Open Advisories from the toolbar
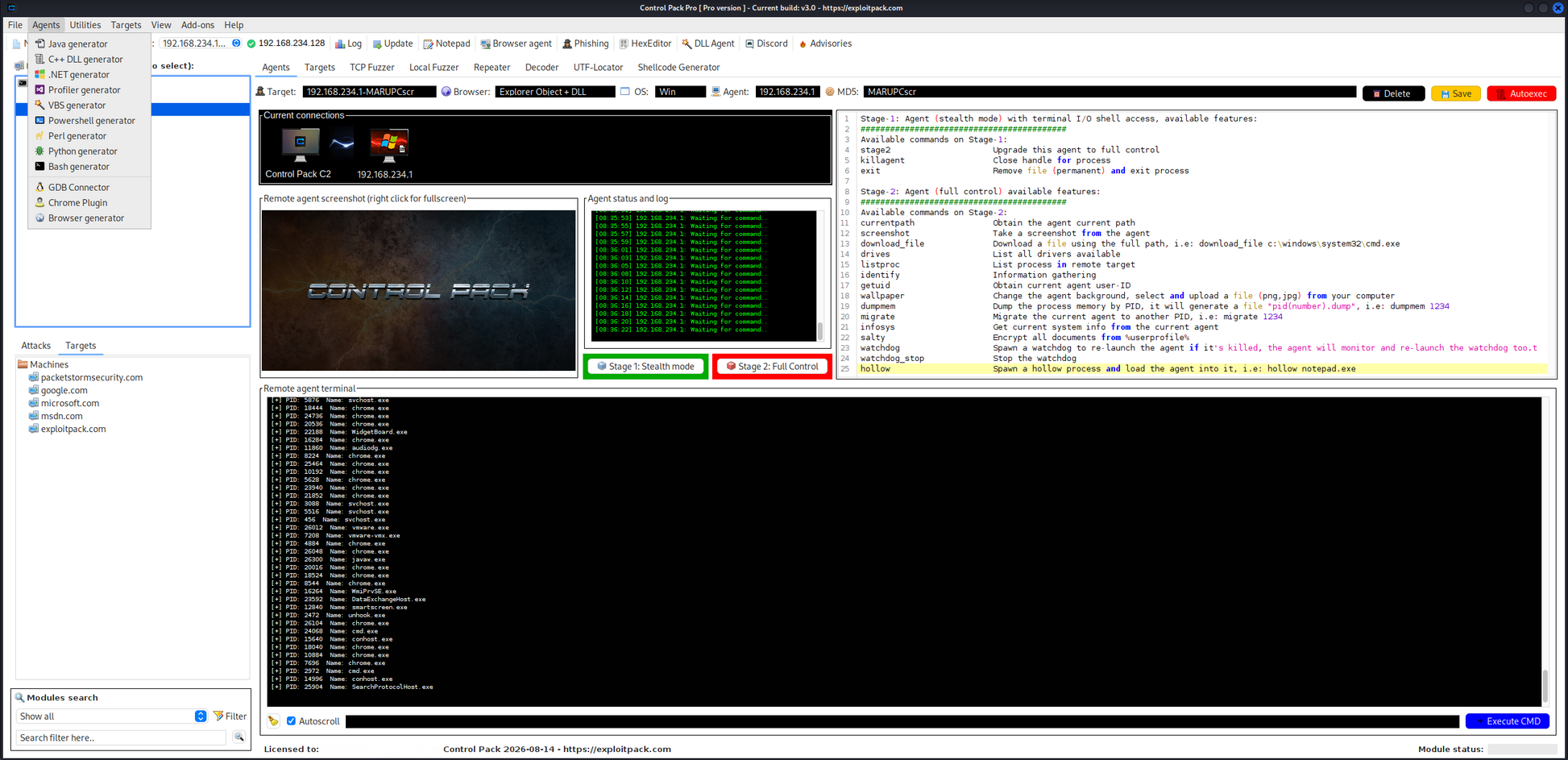The width and height of the screenshot is (1568, 760). click(x=825, y=44)
